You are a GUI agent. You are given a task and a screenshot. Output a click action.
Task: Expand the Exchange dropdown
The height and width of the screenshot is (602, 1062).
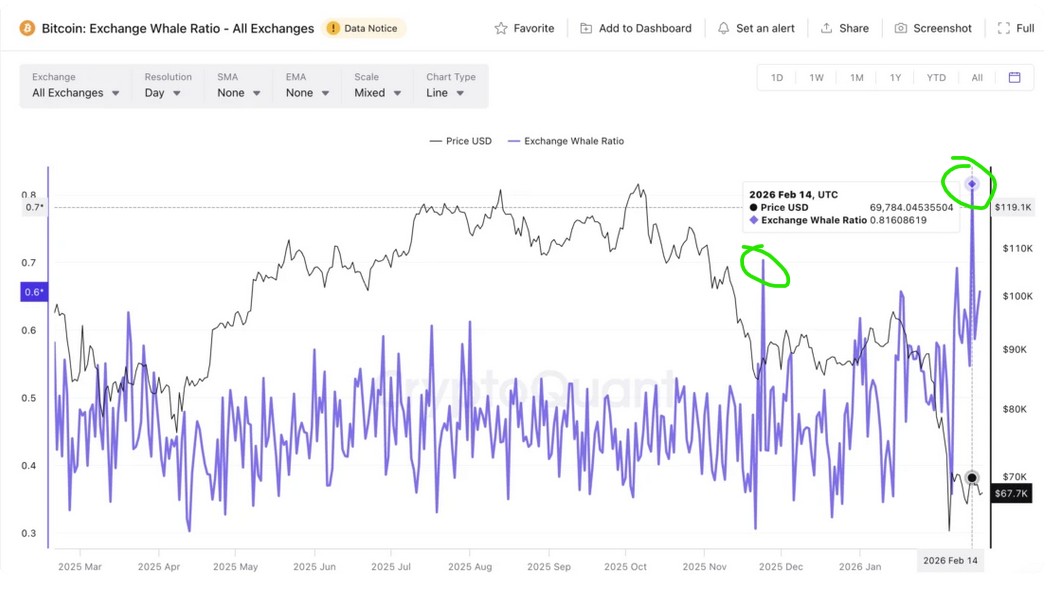pos(76,93)
